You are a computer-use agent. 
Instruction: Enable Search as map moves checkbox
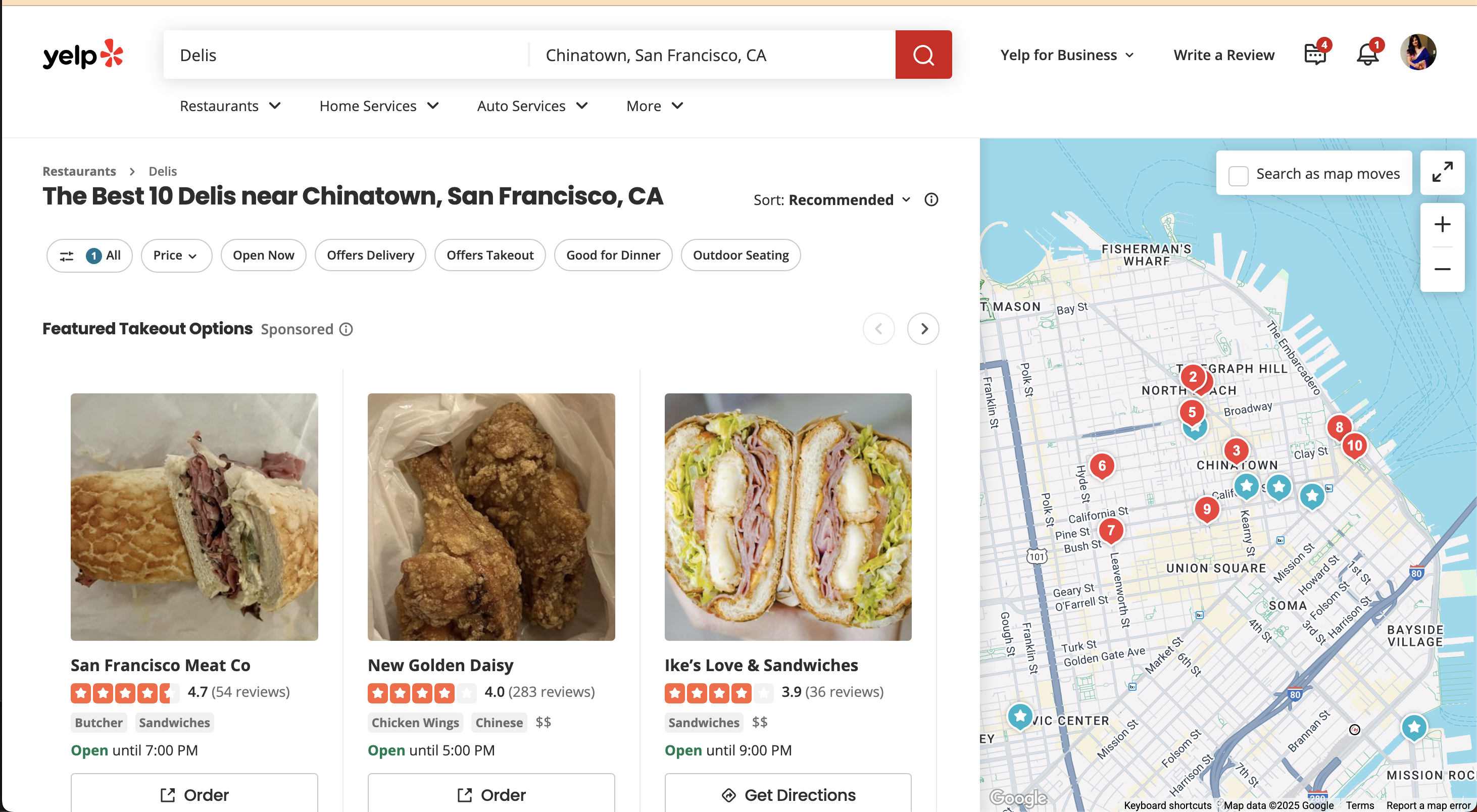tap(1238, 175)
